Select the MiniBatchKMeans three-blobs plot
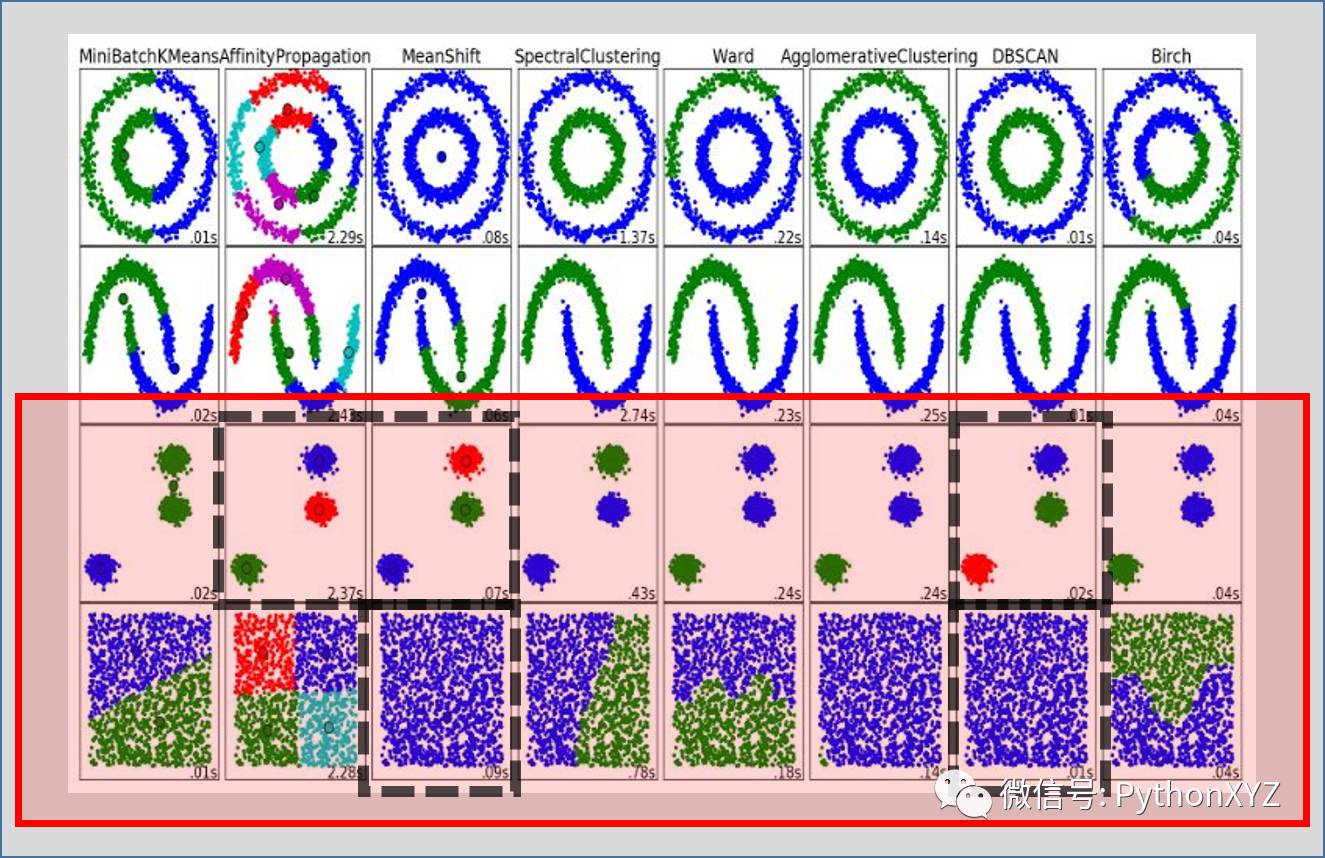 tap(149, 513)
